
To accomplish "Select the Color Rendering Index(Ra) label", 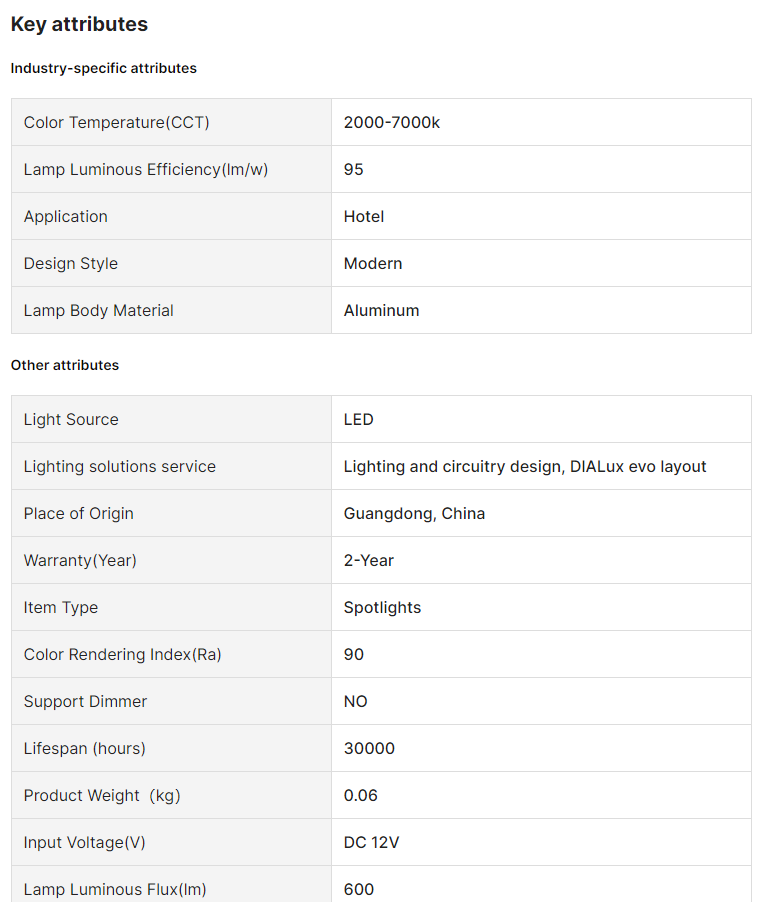I will [123, 654].
